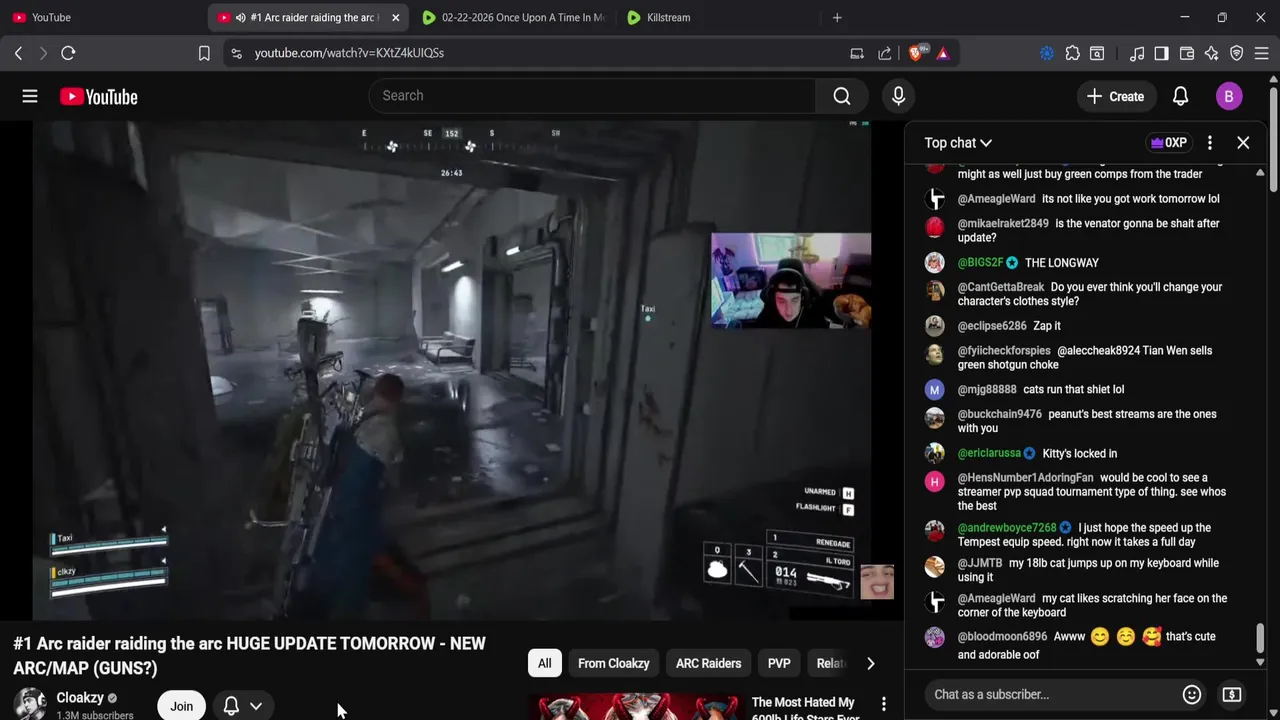Screen dimensions: 1280x720
Task: Open Brave VPN shield icon
Action: [1236, 53]
